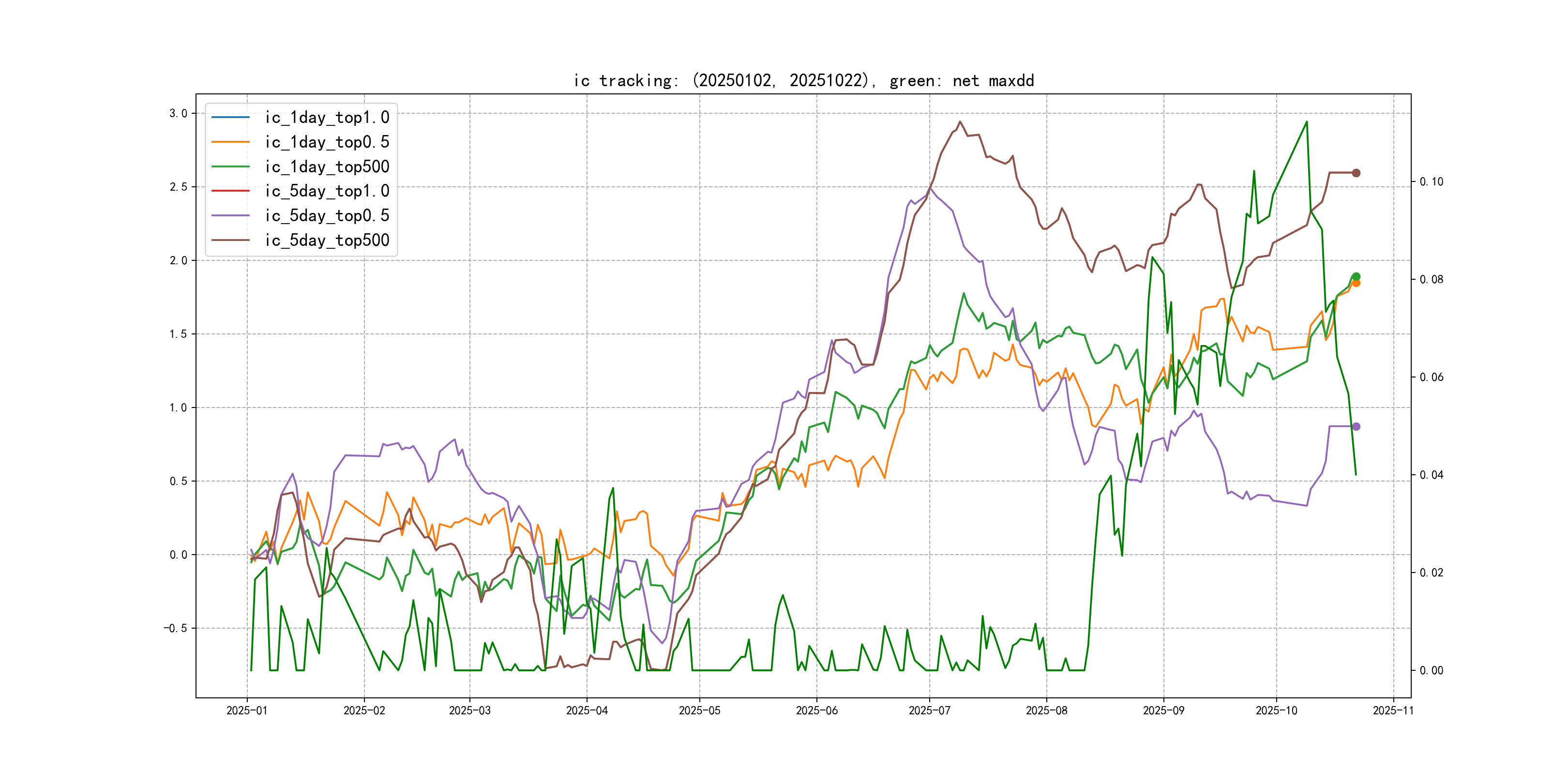The image size is (1568, 784).
Task: Click the red legend line for ic_5day_top1.0
Action: [x=230, y=191]
